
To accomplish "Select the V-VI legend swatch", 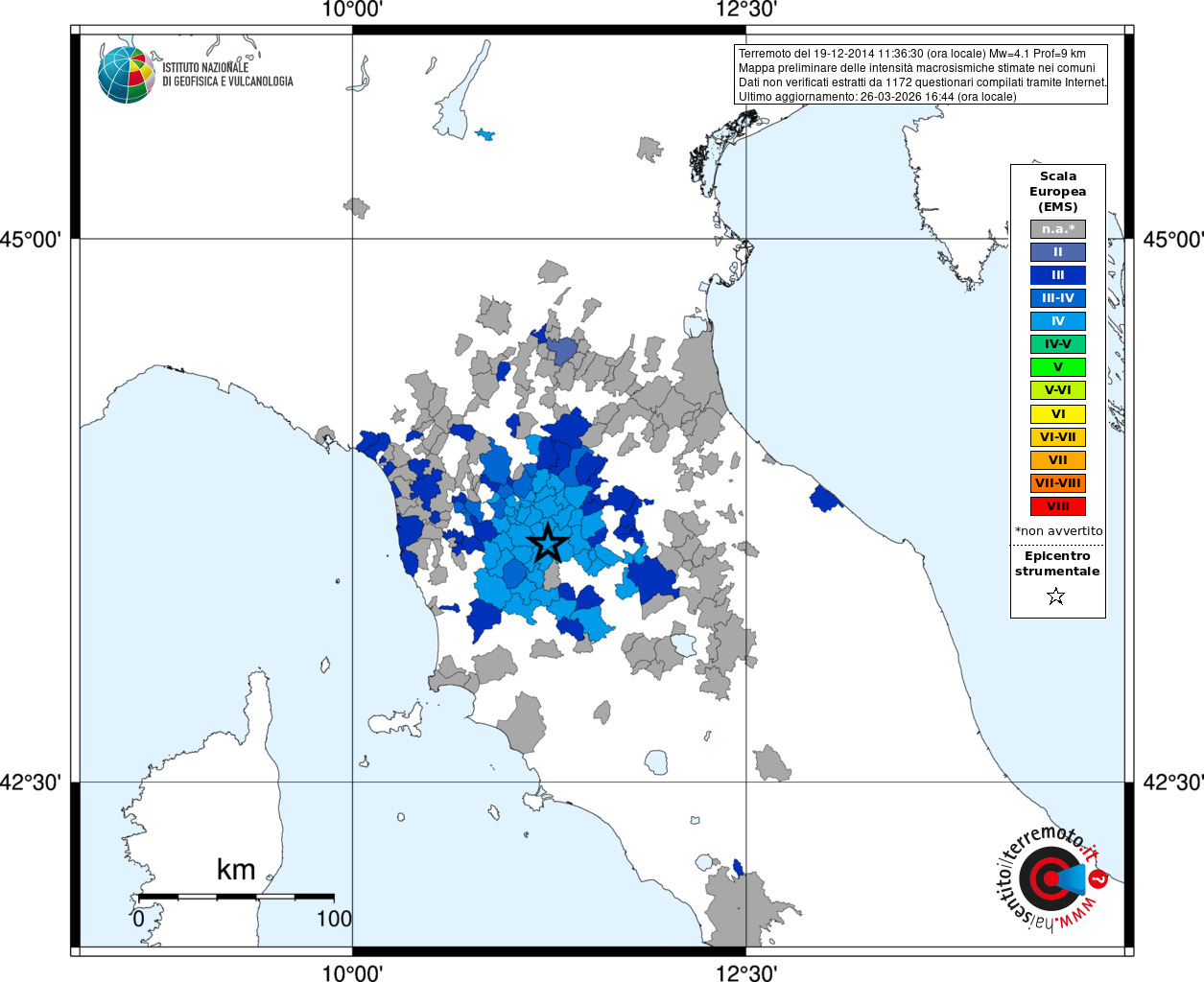I will click(x=1058, y=390).
